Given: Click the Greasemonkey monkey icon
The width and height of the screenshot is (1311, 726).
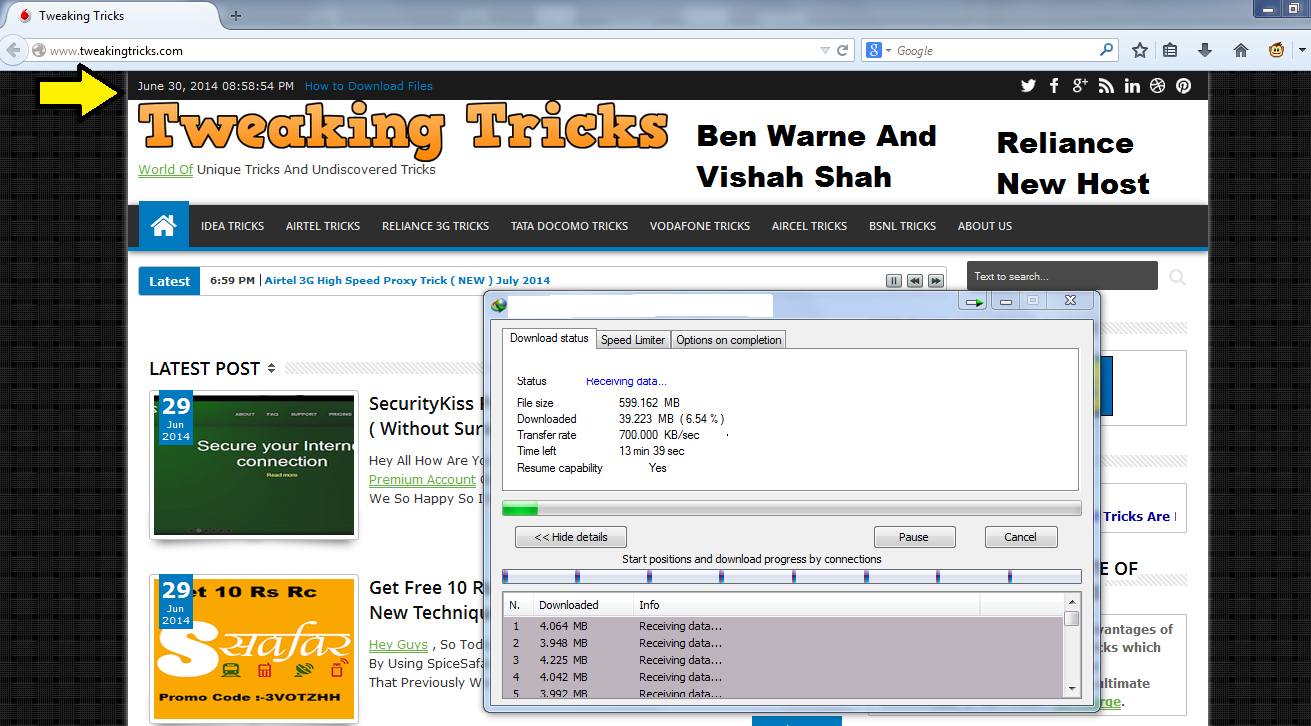Looking at the screenshot, I should click(1276, 50).
